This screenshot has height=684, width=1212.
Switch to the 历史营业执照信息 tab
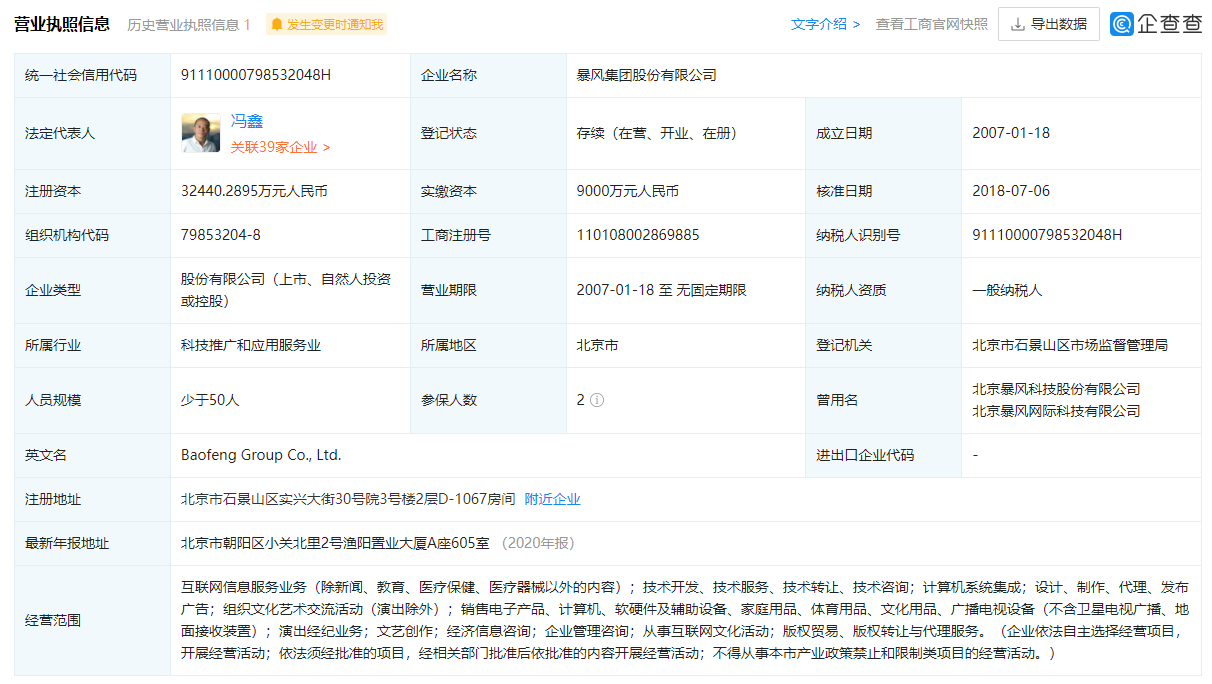[x=188, y=24]
